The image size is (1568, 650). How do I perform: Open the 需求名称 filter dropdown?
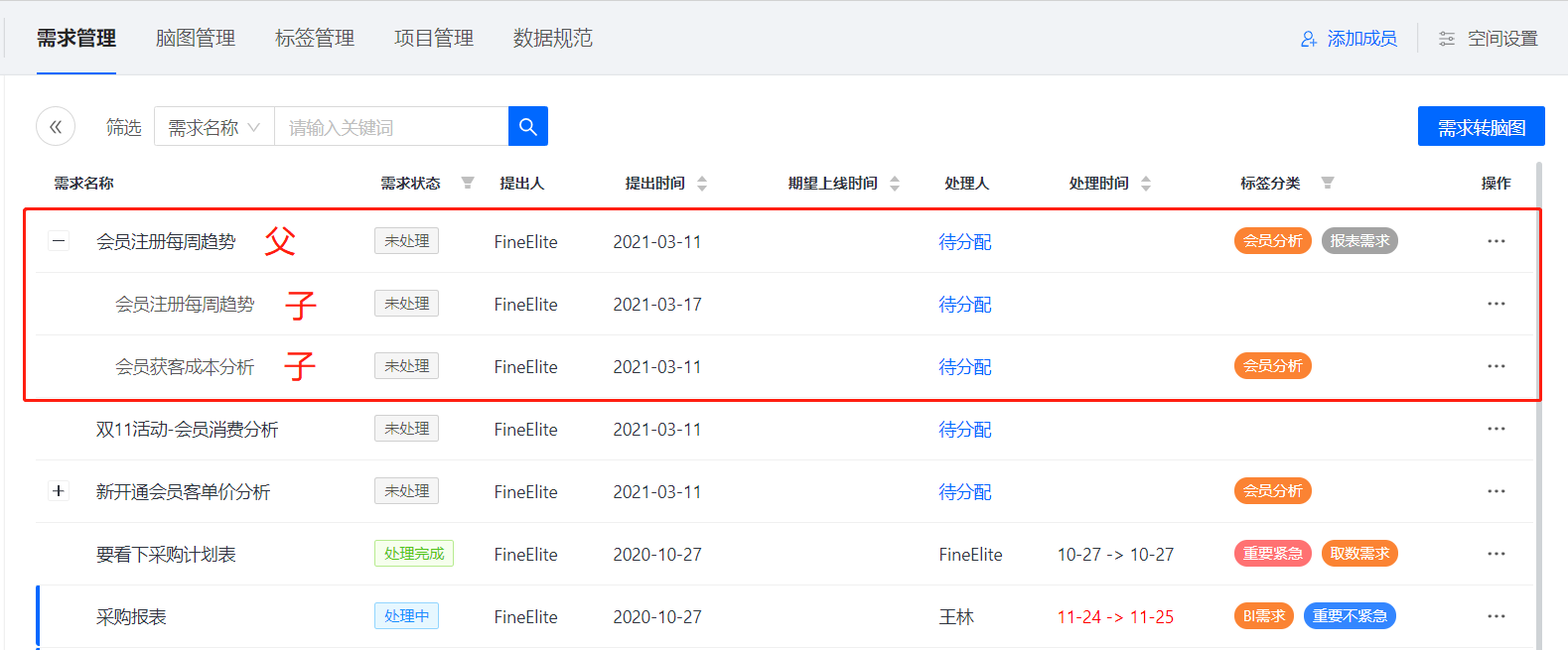click(214, 127)
